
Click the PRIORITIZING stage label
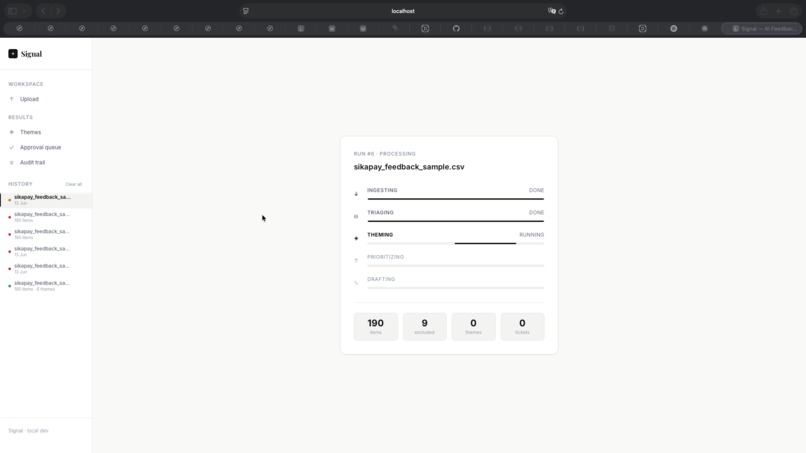tap(386, 257)
